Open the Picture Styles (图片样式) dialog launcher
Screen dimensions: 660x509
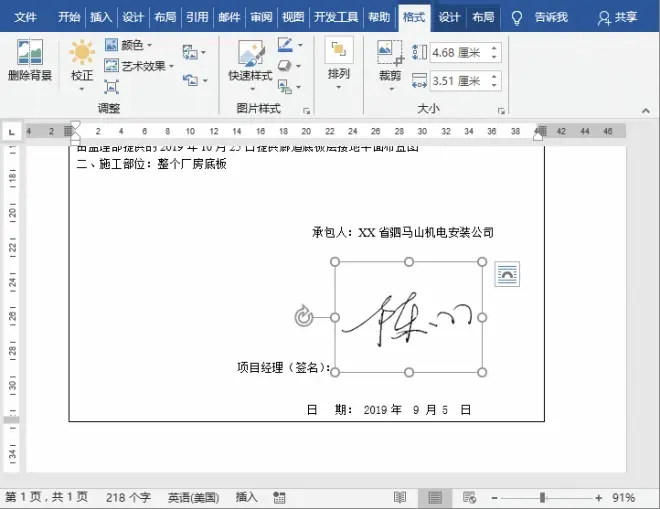[306, 111]
